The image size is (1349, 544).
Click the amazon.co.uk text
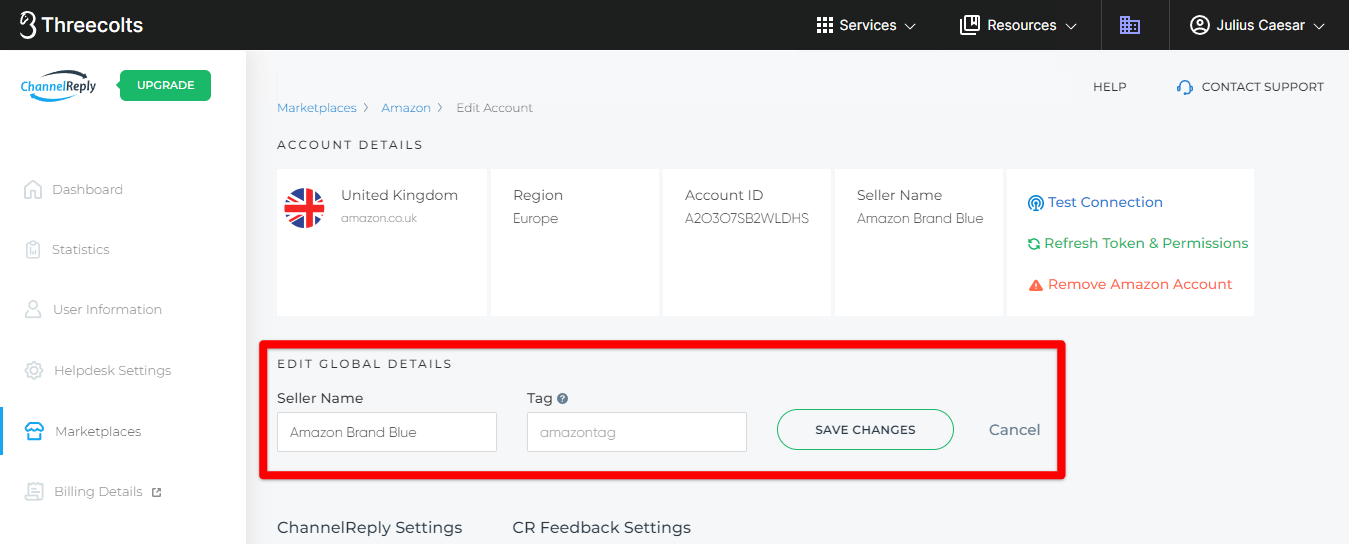coord(377,217)
